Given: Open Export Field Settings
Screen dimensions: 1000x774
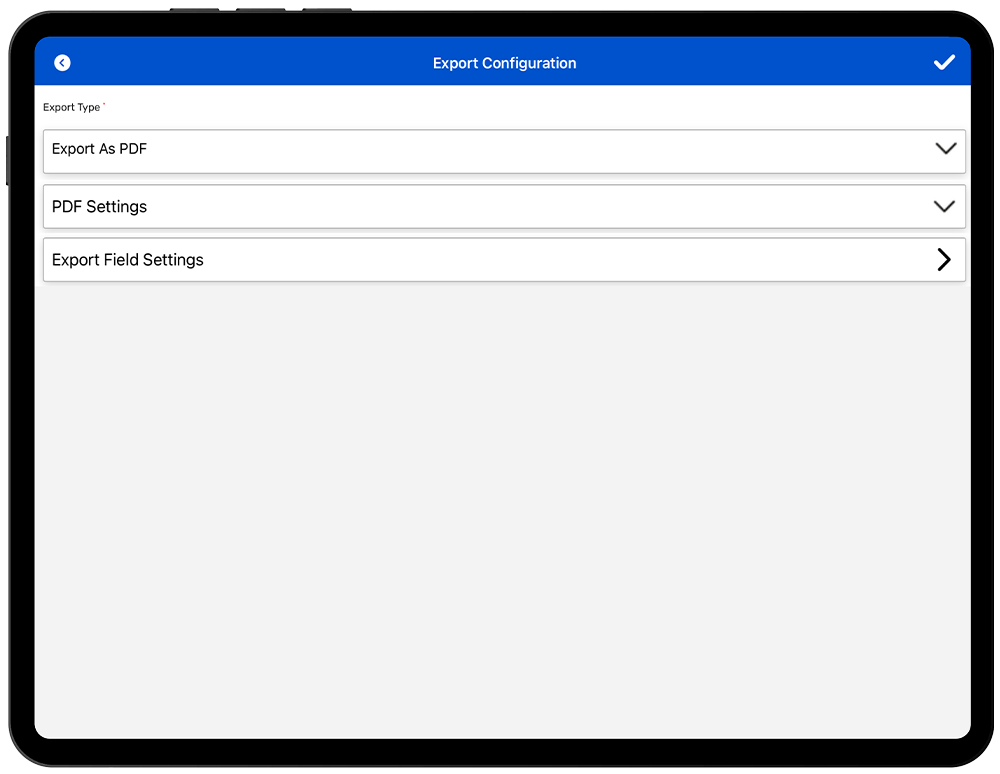Looking at the screenshot, I should point(504,260).
